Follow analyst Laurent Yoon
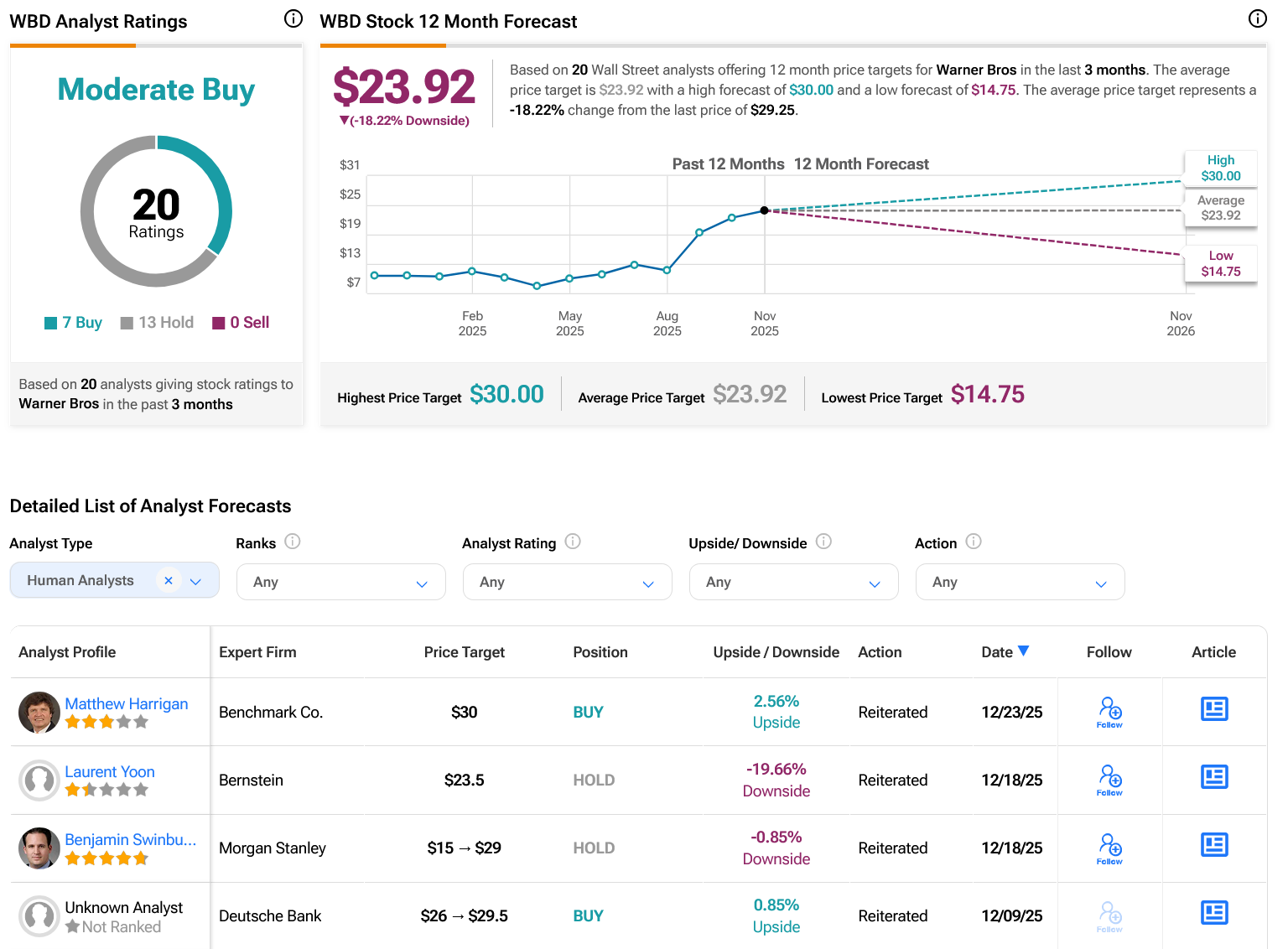Image resolution: width=1288 pixels, height=949 pixels. pos(1109,778)
